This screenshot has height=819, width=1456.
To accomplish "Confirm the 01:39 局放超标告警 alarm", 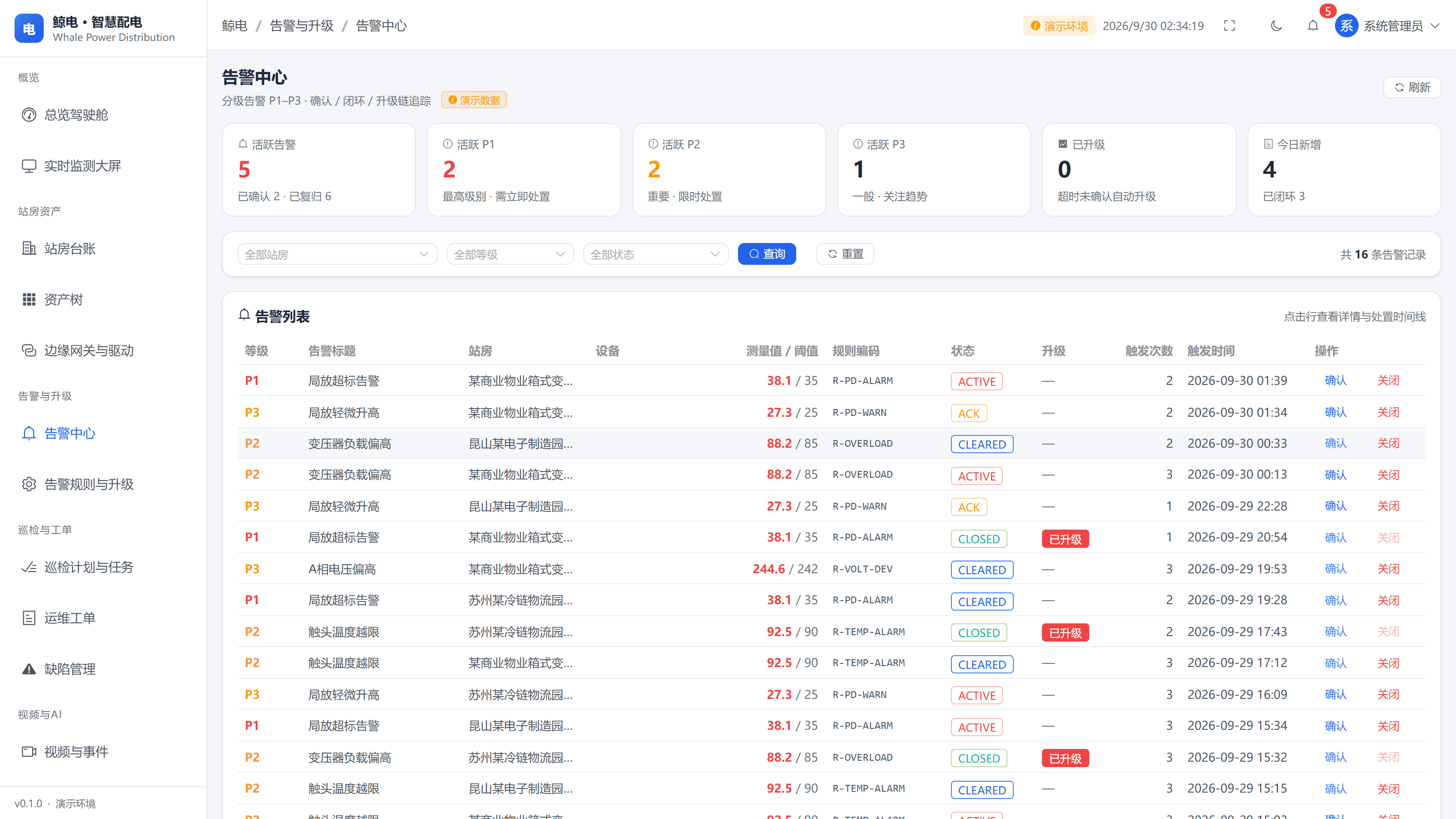I will click(x=1335, y=380).
